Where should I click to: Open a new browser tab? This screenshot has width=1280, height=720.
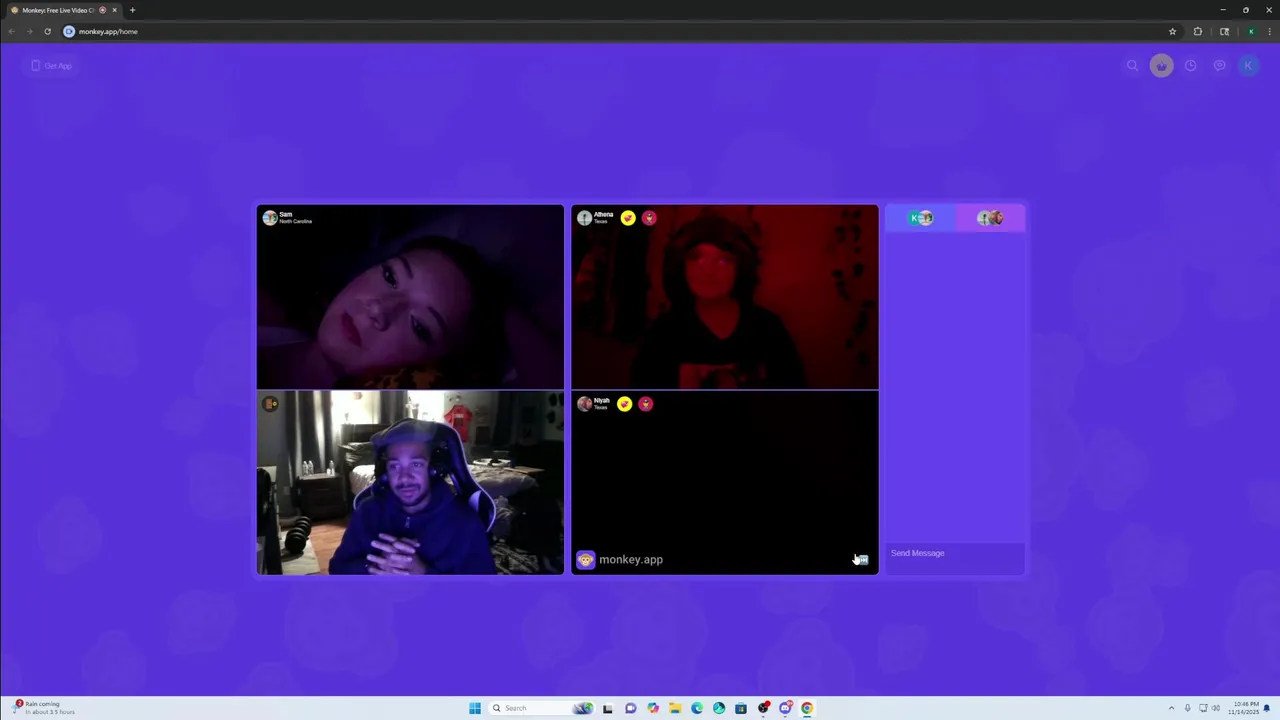click(x=132, y=10)
